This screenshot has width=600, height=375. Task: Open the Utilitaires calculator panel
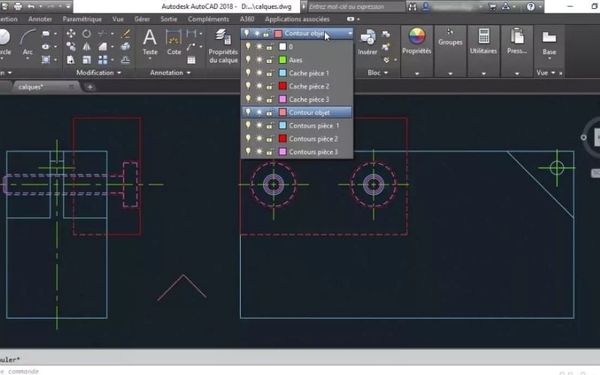[x=483, y=41]
